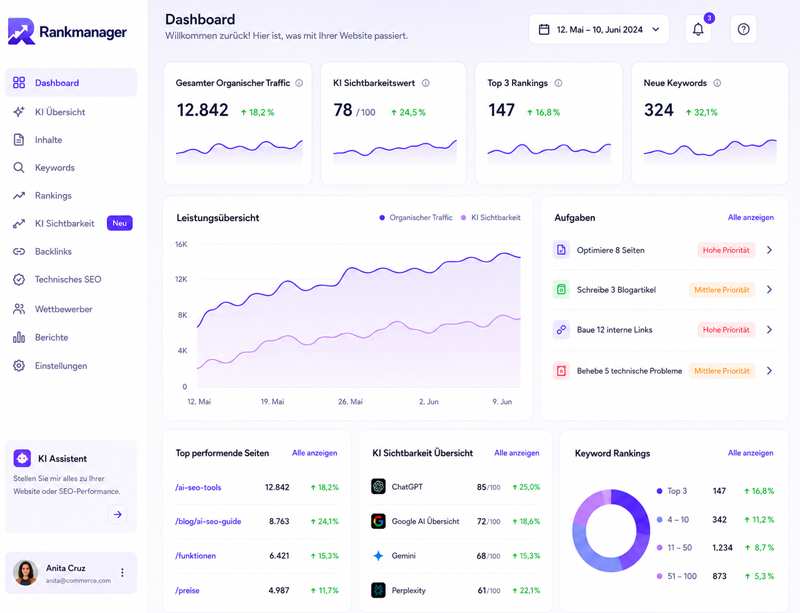Open the /blog/ai-seo-guide page link

coord(208,521)
